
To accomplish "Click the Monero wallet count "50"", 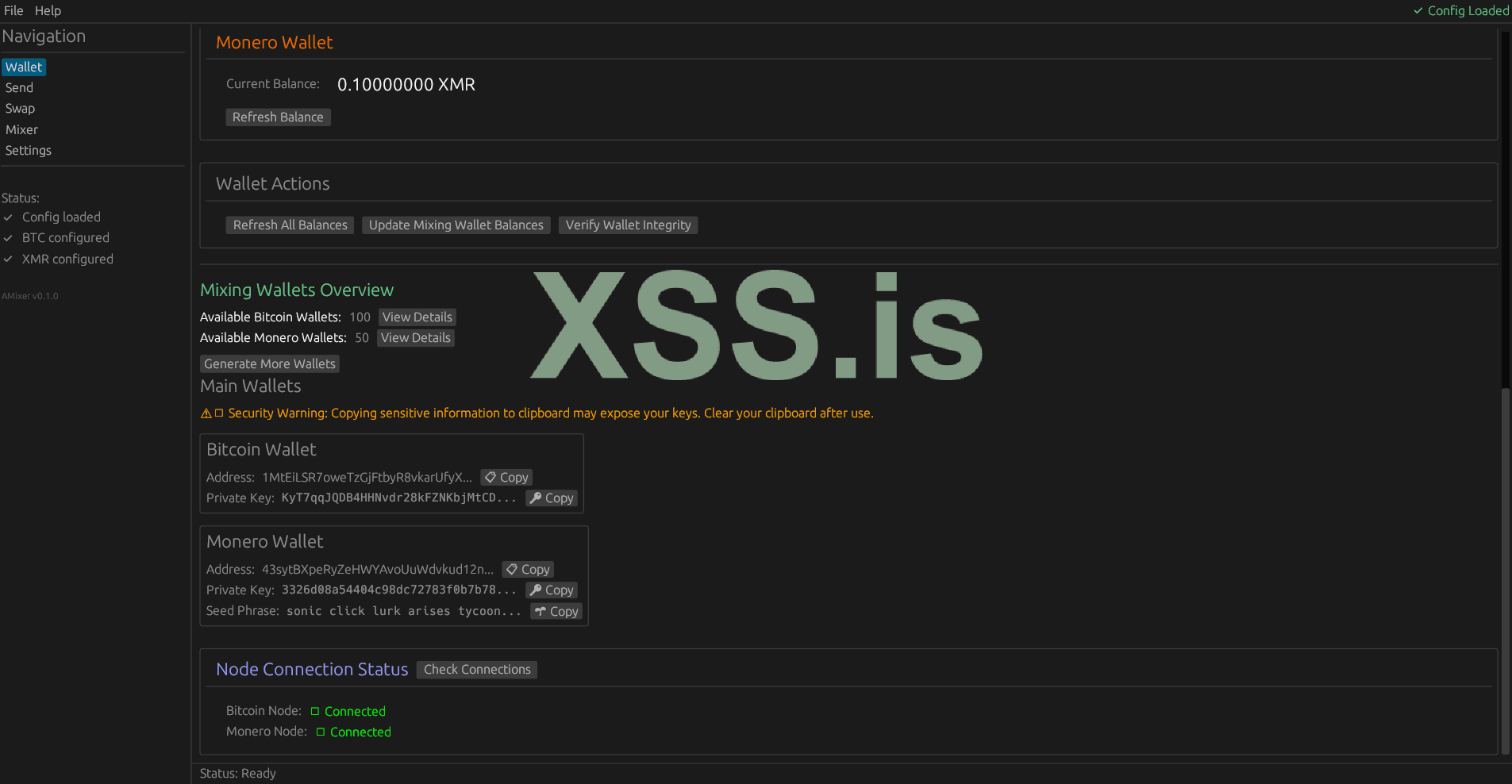I will [362, 337].
